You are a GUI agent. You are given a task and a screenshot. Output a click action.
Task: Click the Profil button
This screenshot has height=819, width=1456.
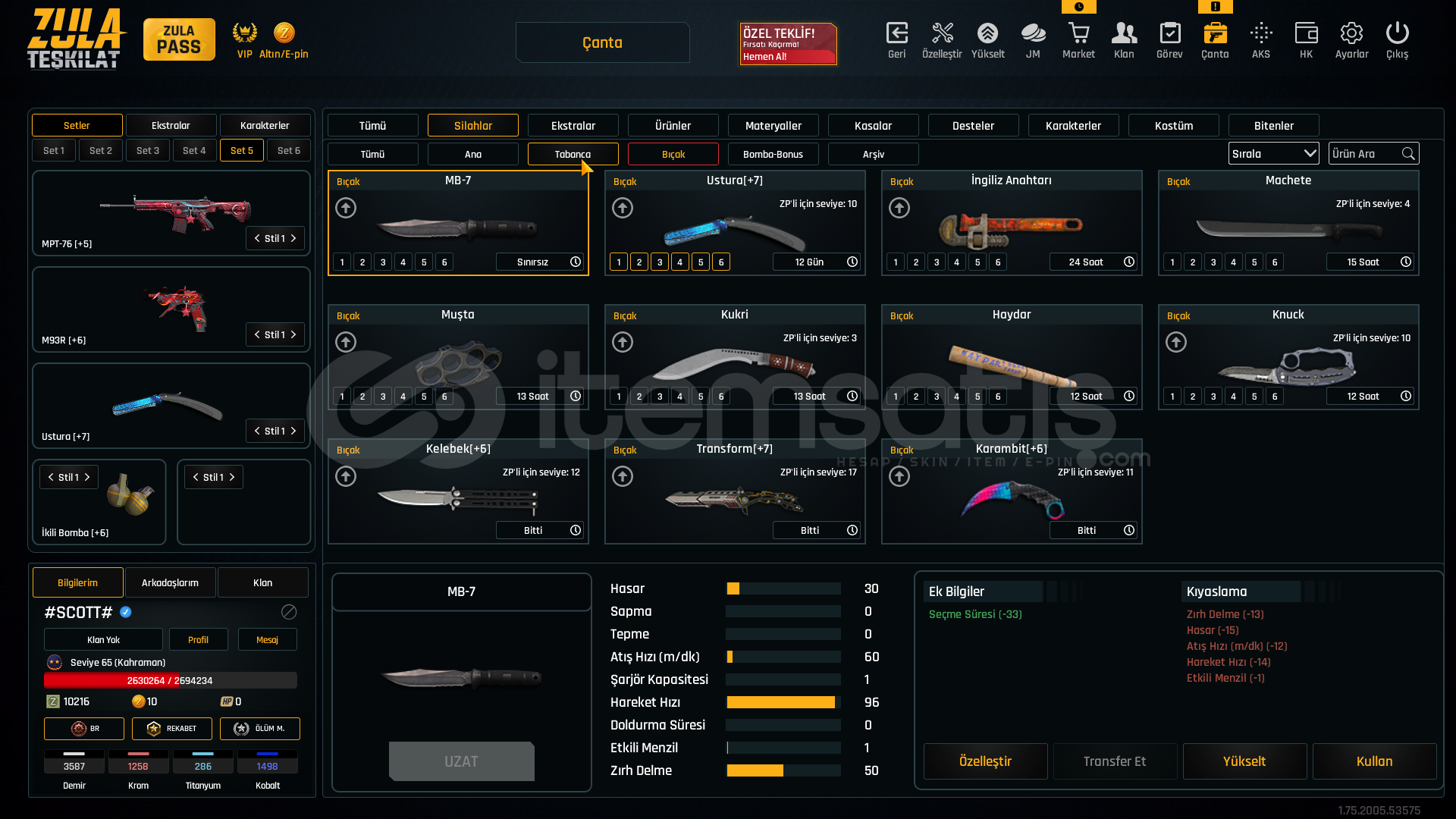coord(198,639)
